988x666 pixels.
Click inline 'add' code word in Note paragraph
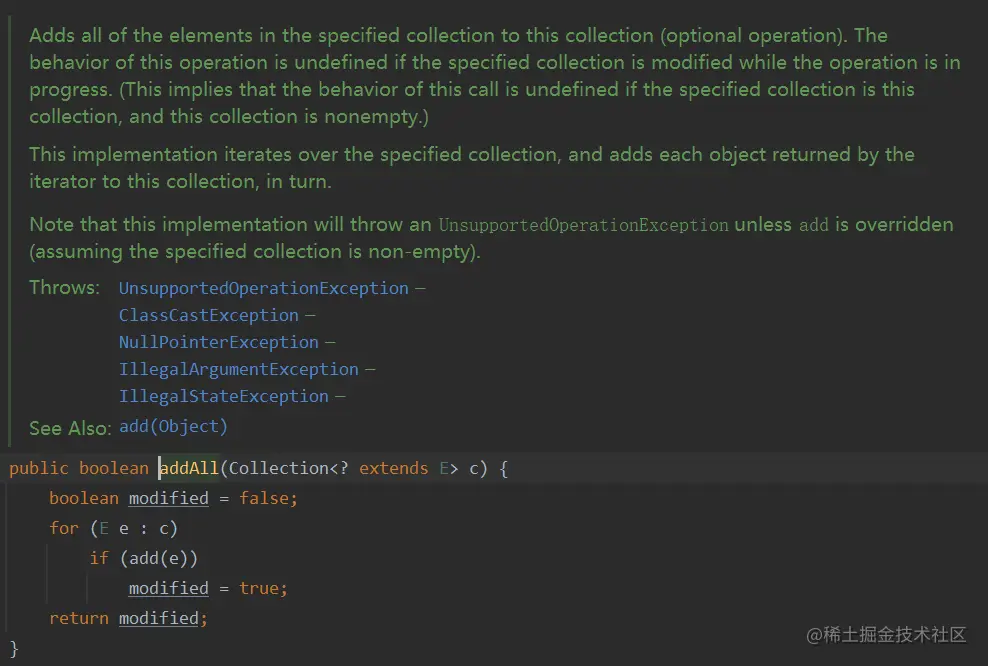click(813, 225)
